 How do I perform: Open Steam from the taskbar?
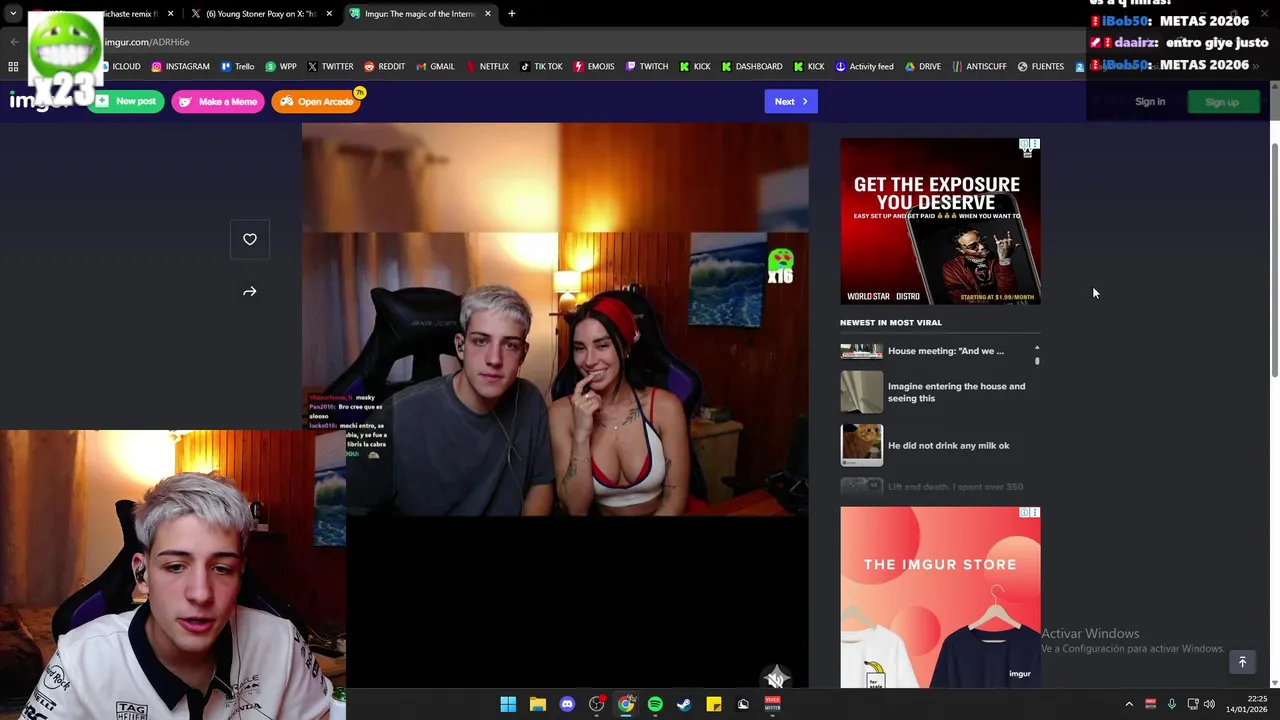point(684,705)
